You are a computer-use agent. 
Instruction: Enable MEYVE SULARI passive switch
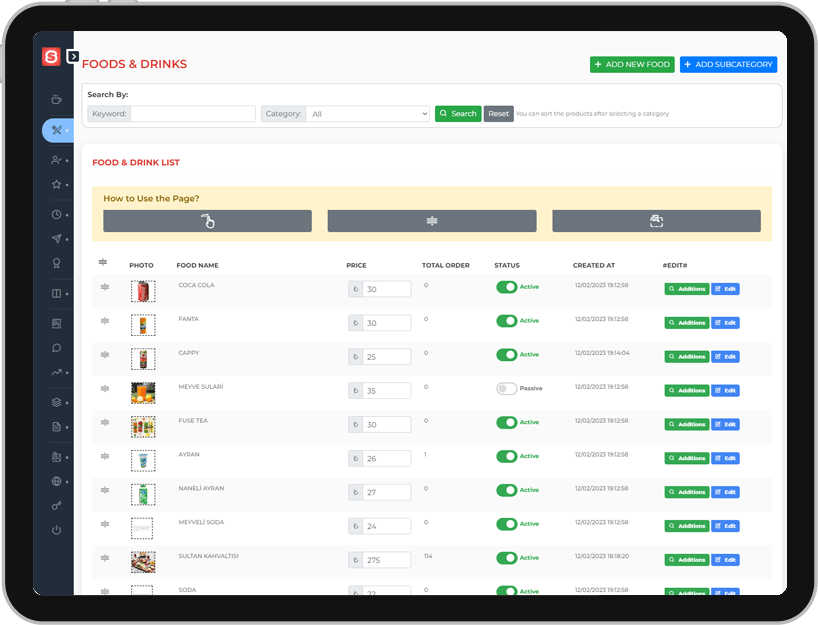click(x=507, y=389)
